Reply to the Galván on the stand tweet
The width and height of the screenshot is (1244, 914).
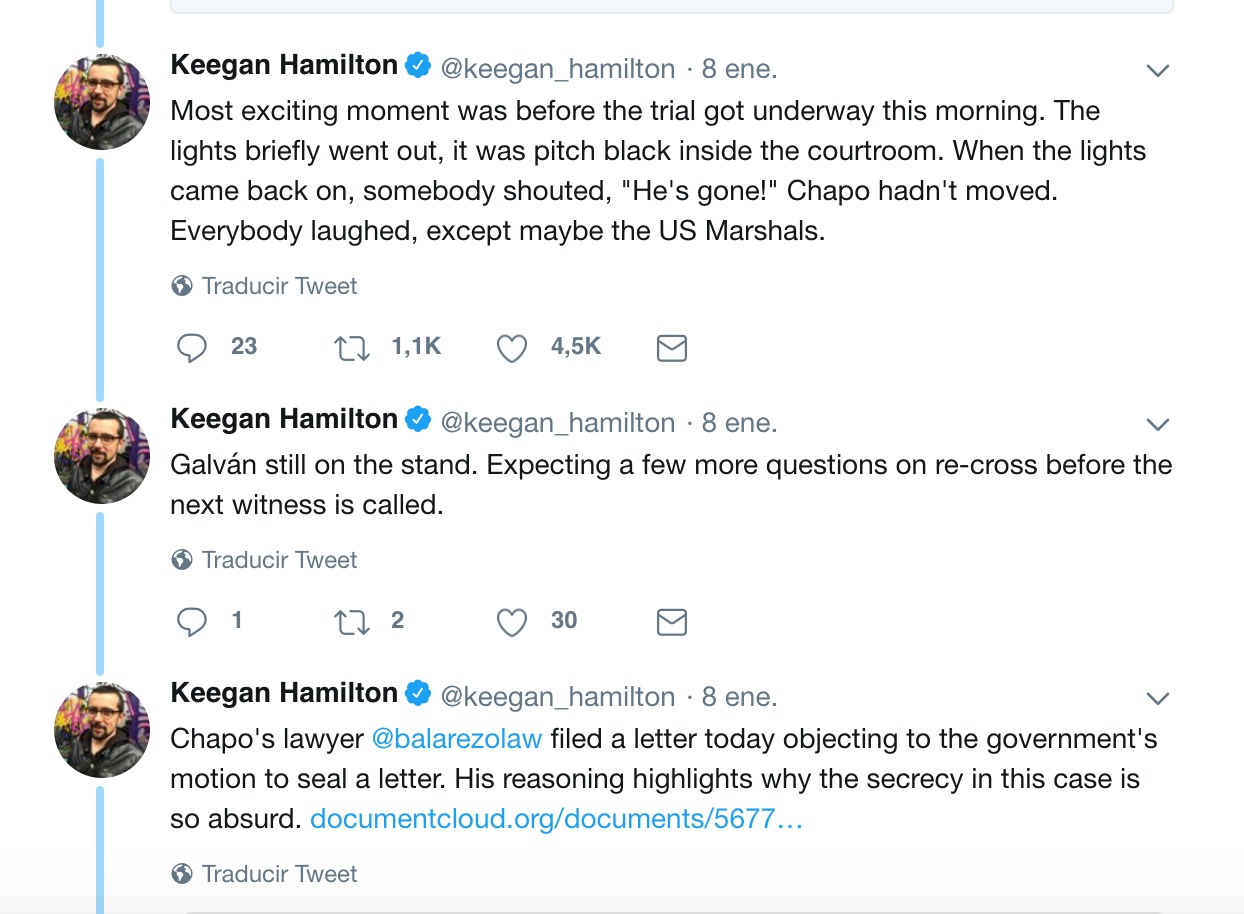pos(191,621)
